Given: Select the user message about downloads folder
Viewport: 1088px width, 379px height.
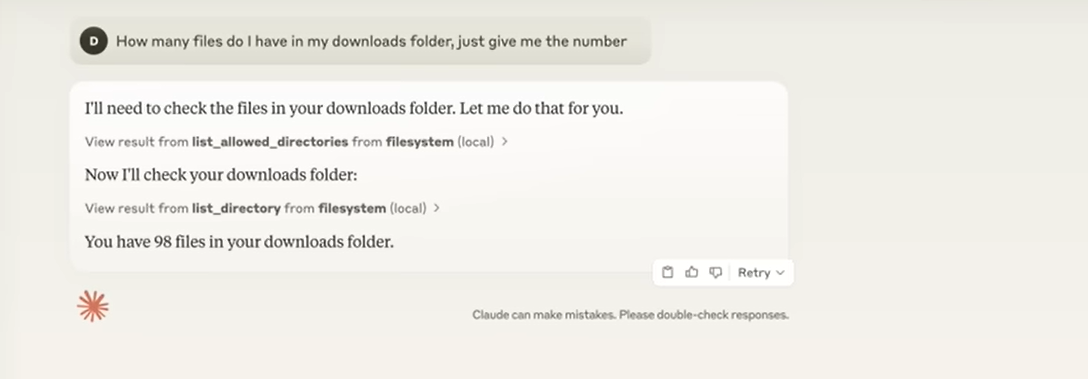Looking at the screenshot, I should pyautogui.click(x=371, y=42).
